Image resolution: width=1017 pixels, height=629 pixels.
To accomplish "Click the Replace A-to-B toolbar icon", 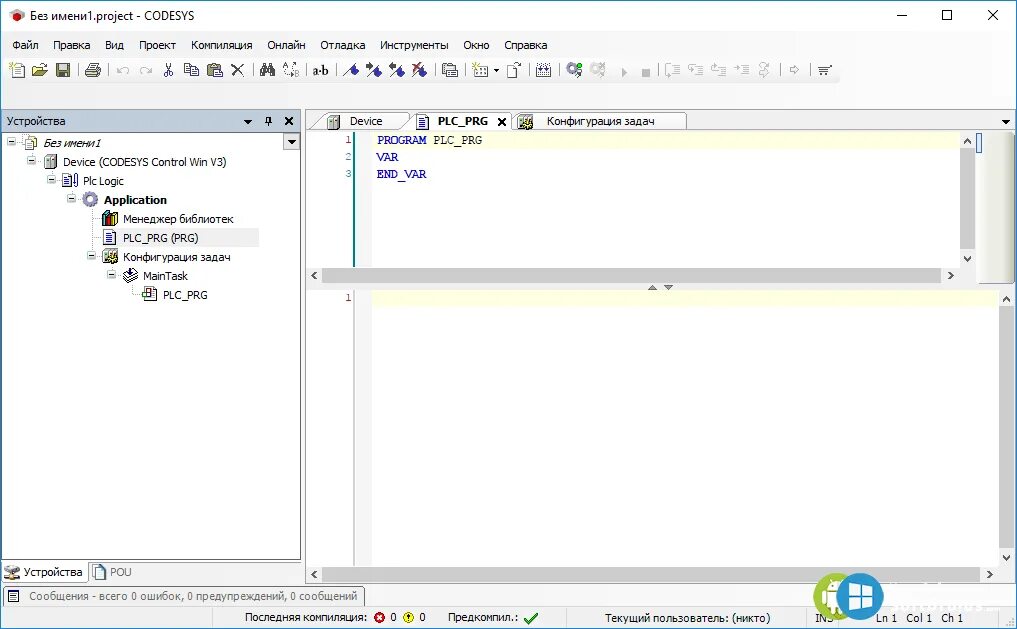I will click(291, 70).
